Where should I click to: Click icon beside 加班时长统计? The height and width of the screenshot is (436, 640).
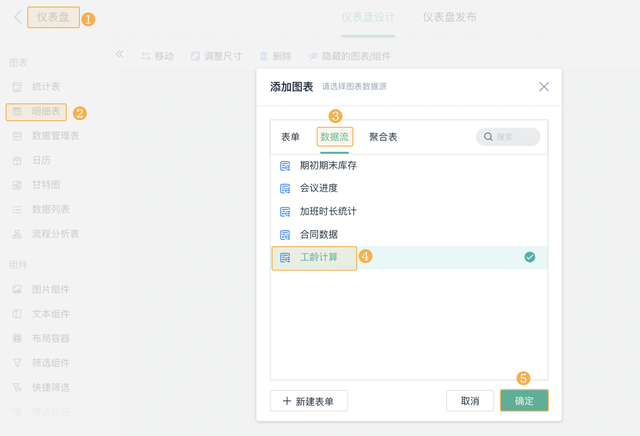coord(285,212)
